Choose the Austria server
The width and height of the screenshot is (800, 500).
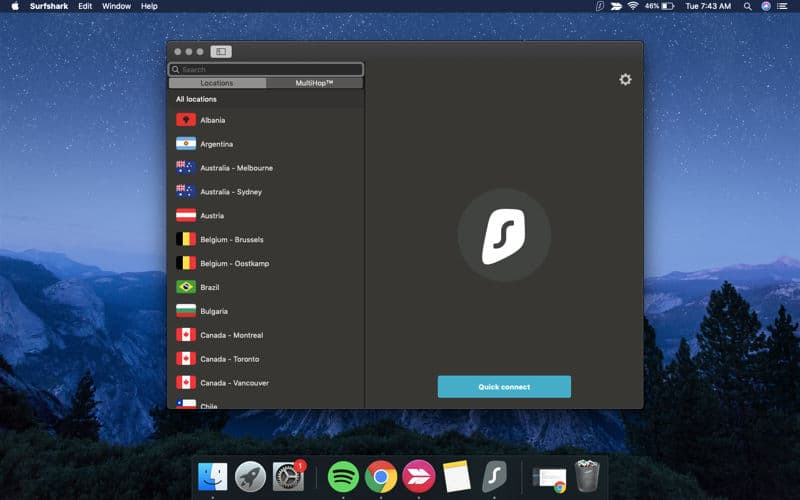click(x=266, y=216)
